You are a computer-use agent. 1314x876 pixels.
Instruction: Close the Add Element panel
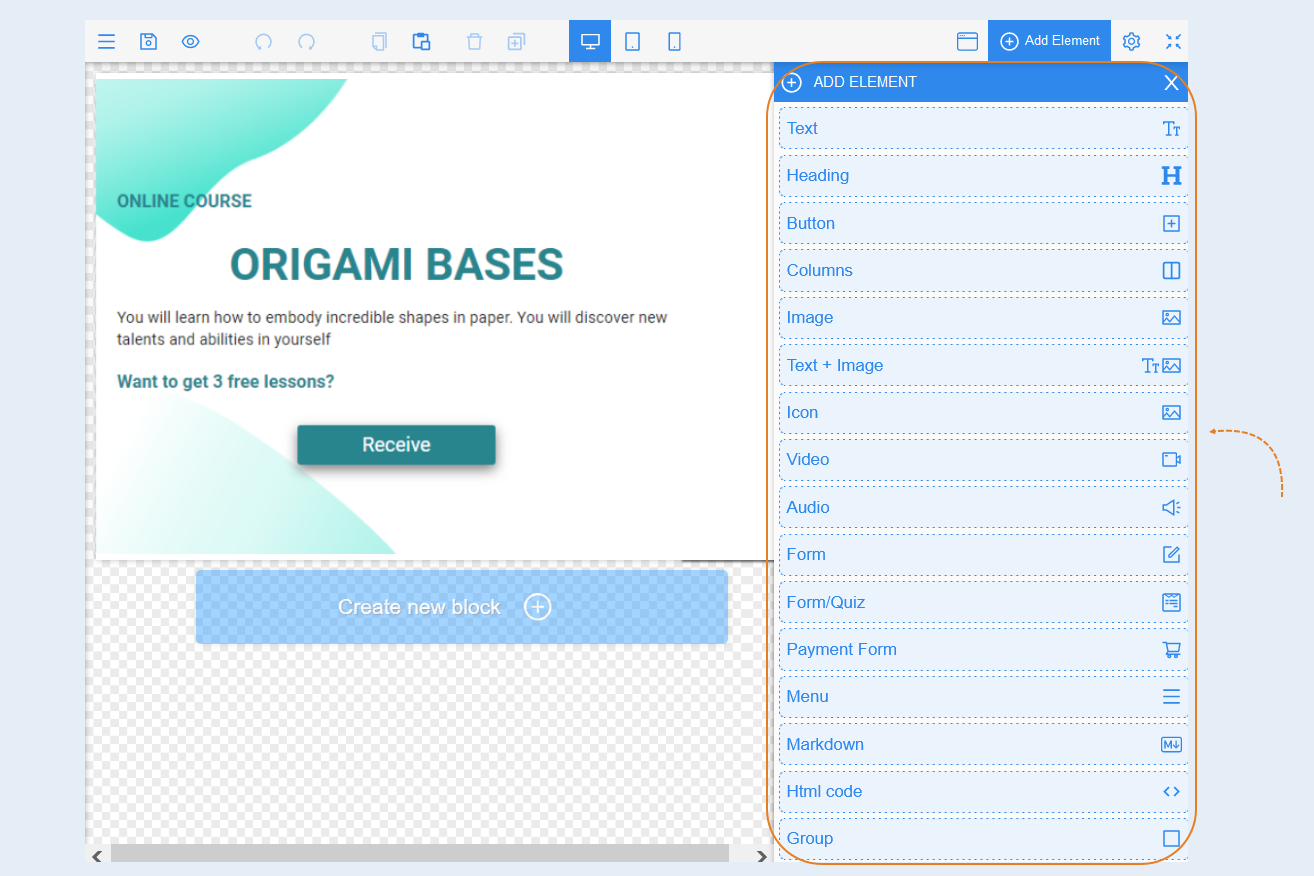[1171, 83]
